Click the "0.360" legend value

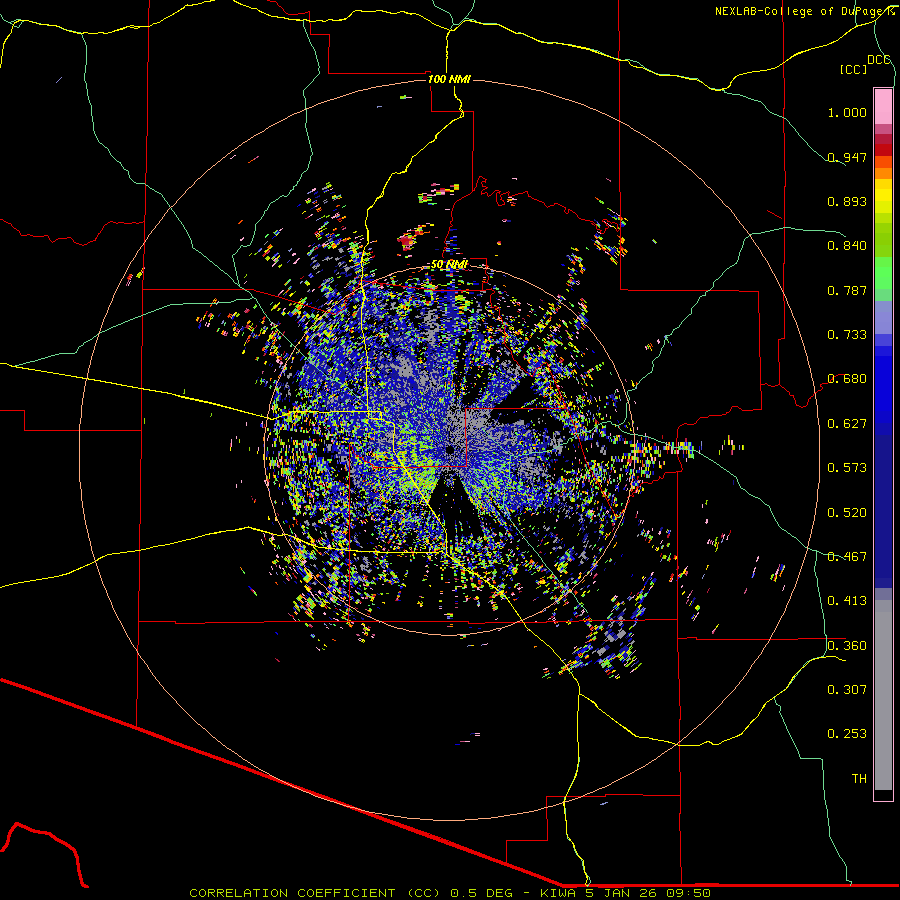point(847,646)
